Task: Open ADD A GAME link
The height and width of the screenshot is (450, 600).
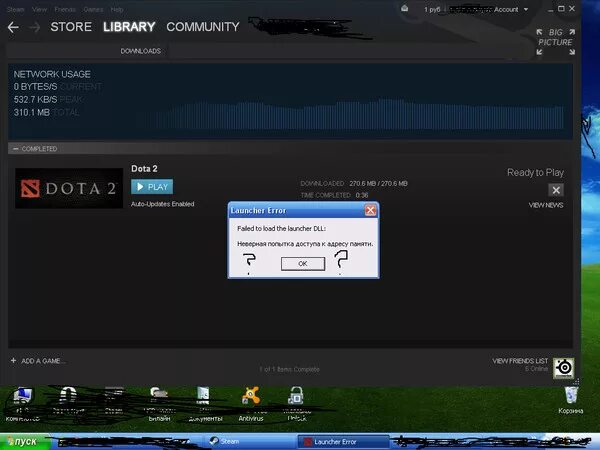Action: pyautogui.click(x=43, y=361)
